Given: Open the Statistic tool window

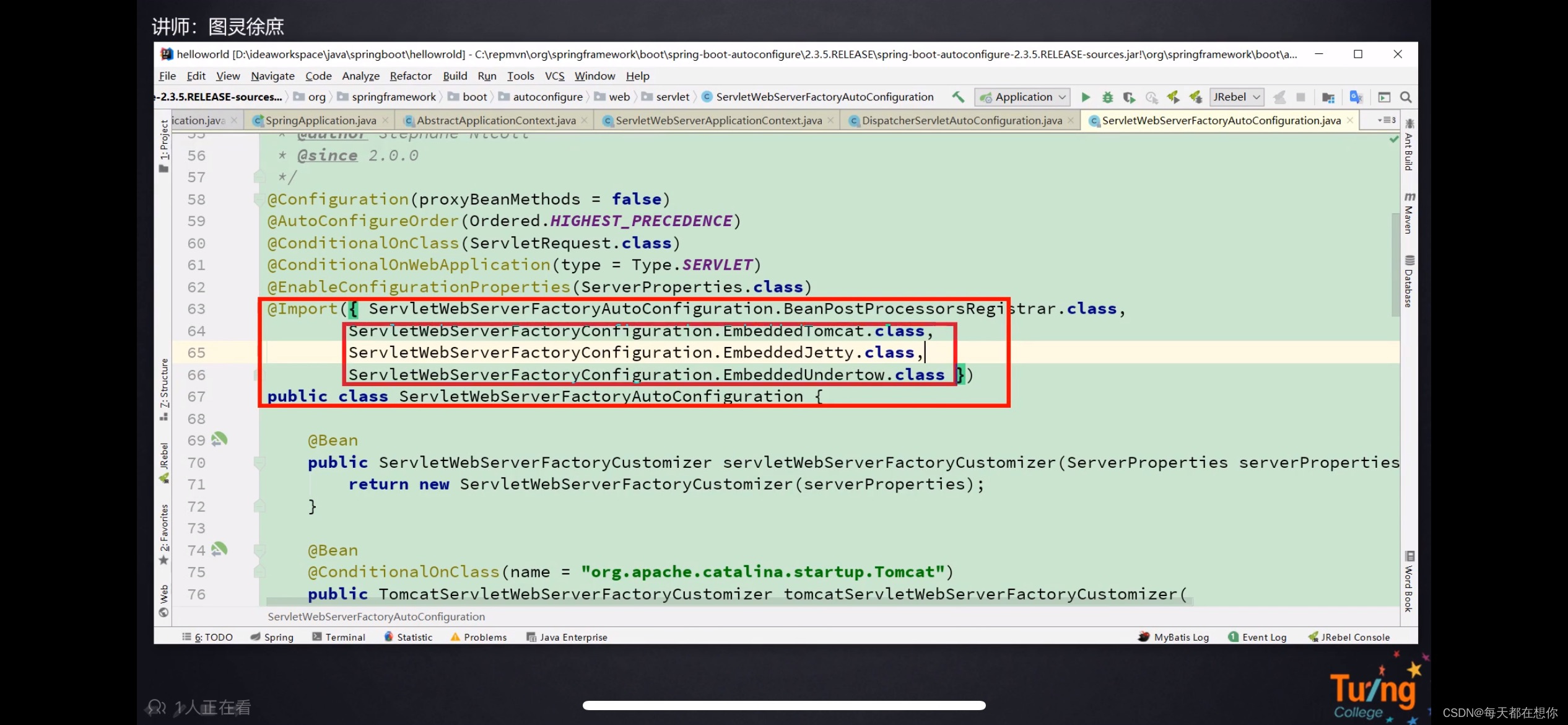Looking at the screenshot, I should tap(408, 637).
